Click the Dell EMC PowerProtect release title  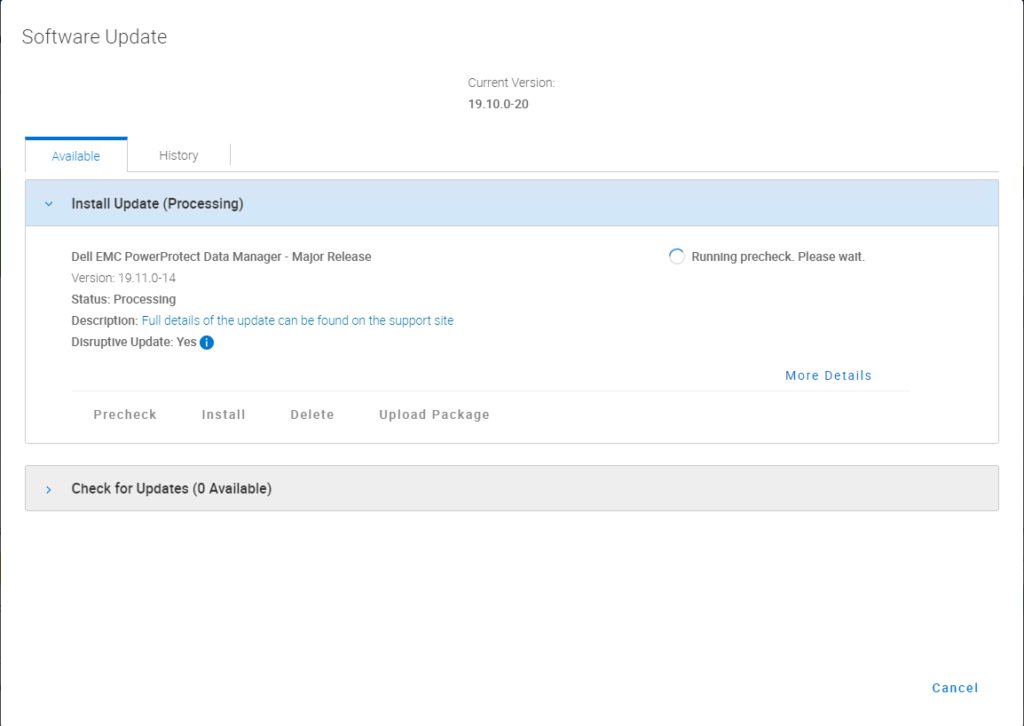point(220,256)
